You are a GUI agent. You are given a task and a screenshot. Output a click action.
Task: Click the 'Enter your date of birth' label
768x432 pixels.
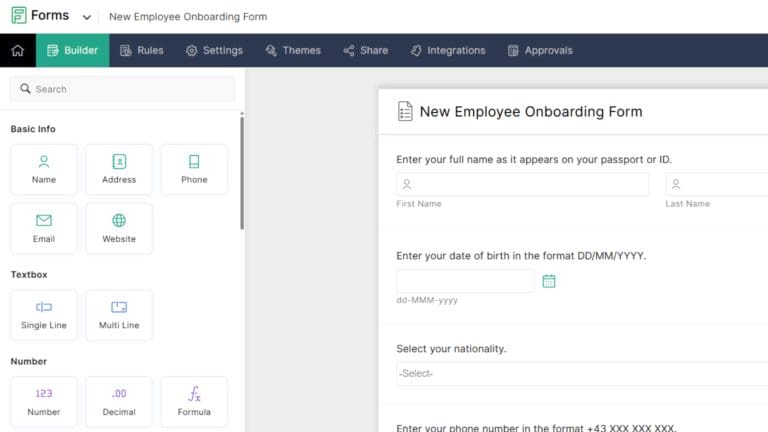(521, 256)
